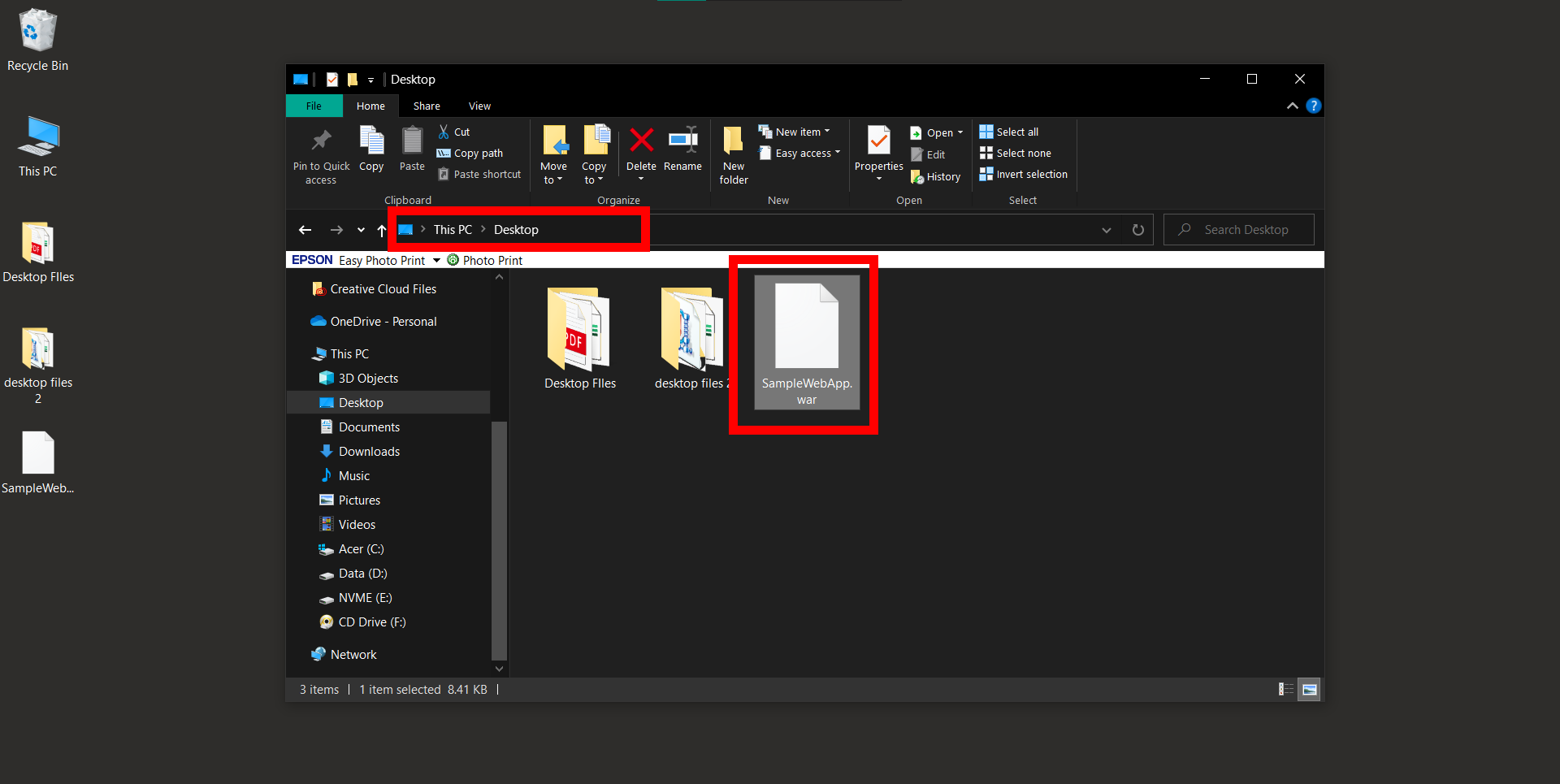Switch to details view in the status bar
Screen dimensions: 1560x784
tap(1286, 689)
